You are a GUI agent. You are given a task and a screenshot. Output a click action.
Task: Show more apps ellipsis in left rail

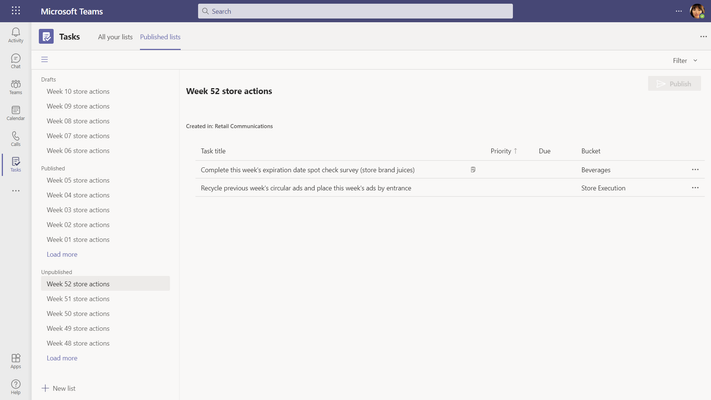coord(15,190)
